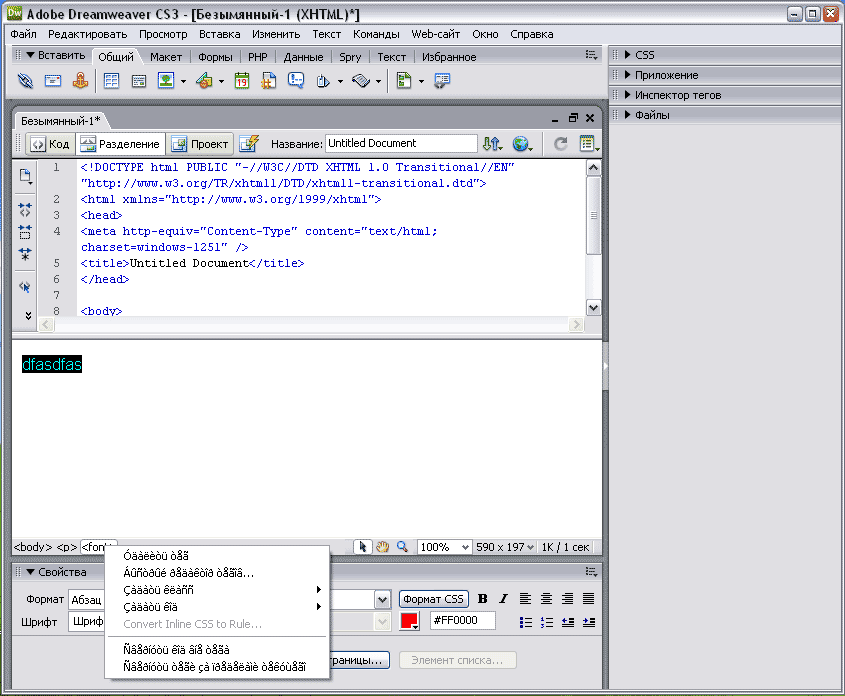Click the Templates insert icon
The height and width of the screenshot is (696, 845).
(x=404, y=81)
